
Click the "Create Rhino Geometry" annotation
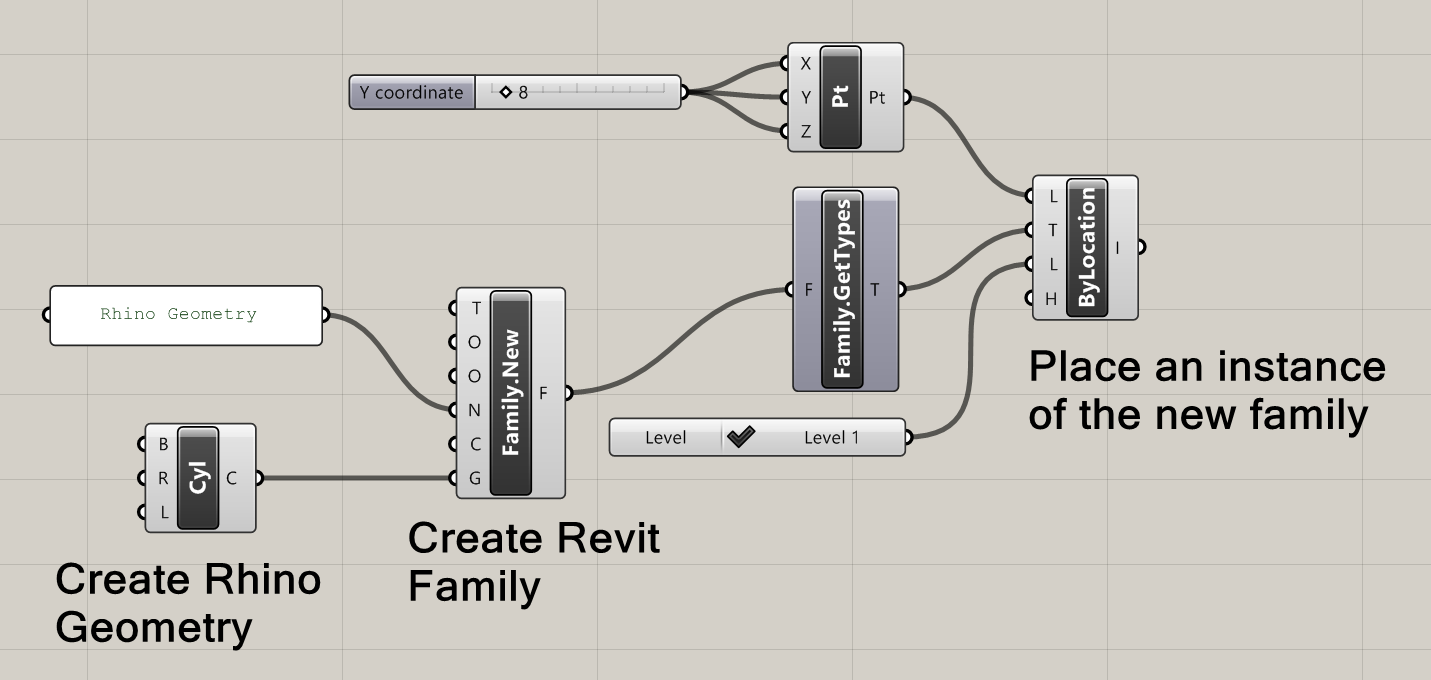coord(188,603)
